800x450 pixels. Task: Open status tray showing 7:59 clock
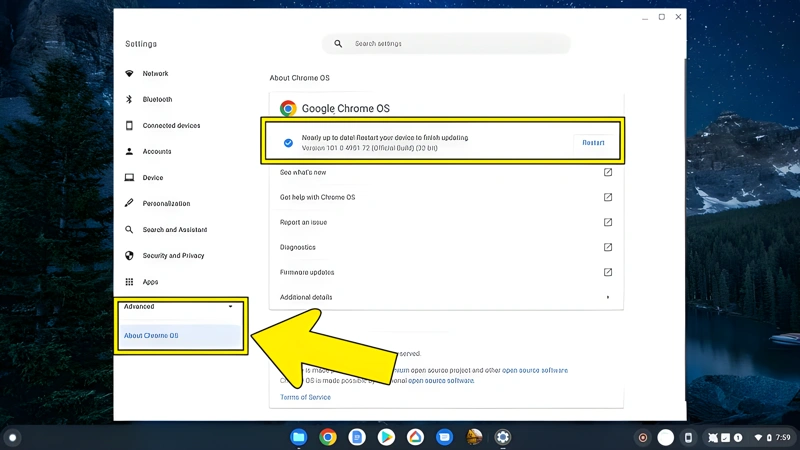(x=774, y=438)
